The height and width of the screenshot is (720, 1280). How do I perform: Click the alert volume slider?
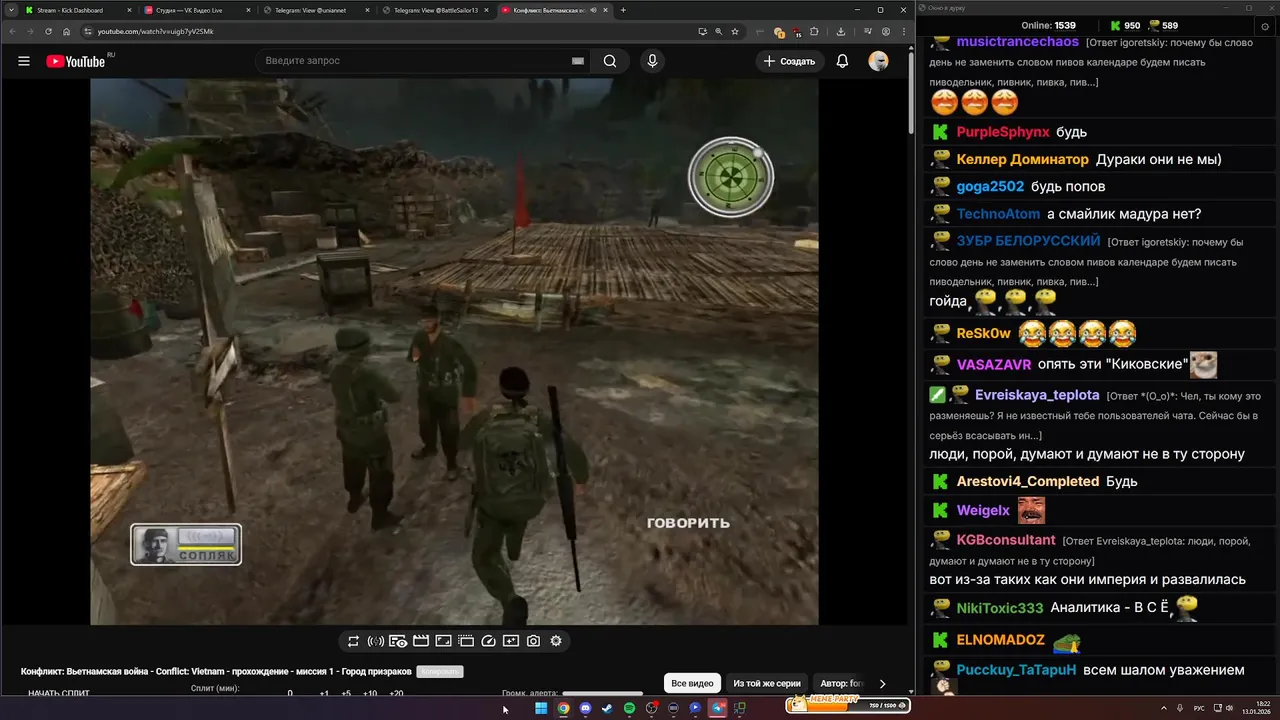603,693
